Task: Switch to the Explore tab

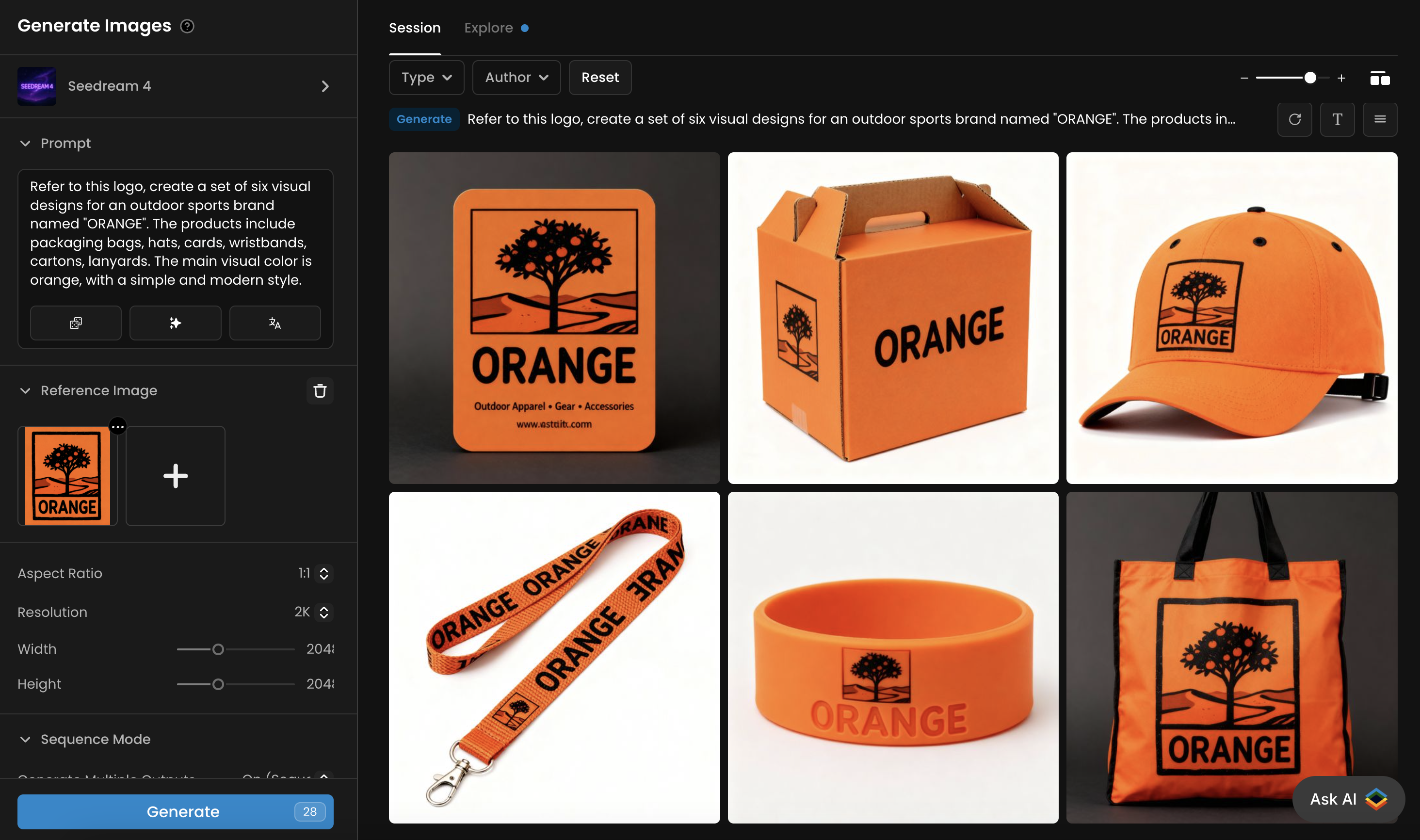Action: click(488, 28)
